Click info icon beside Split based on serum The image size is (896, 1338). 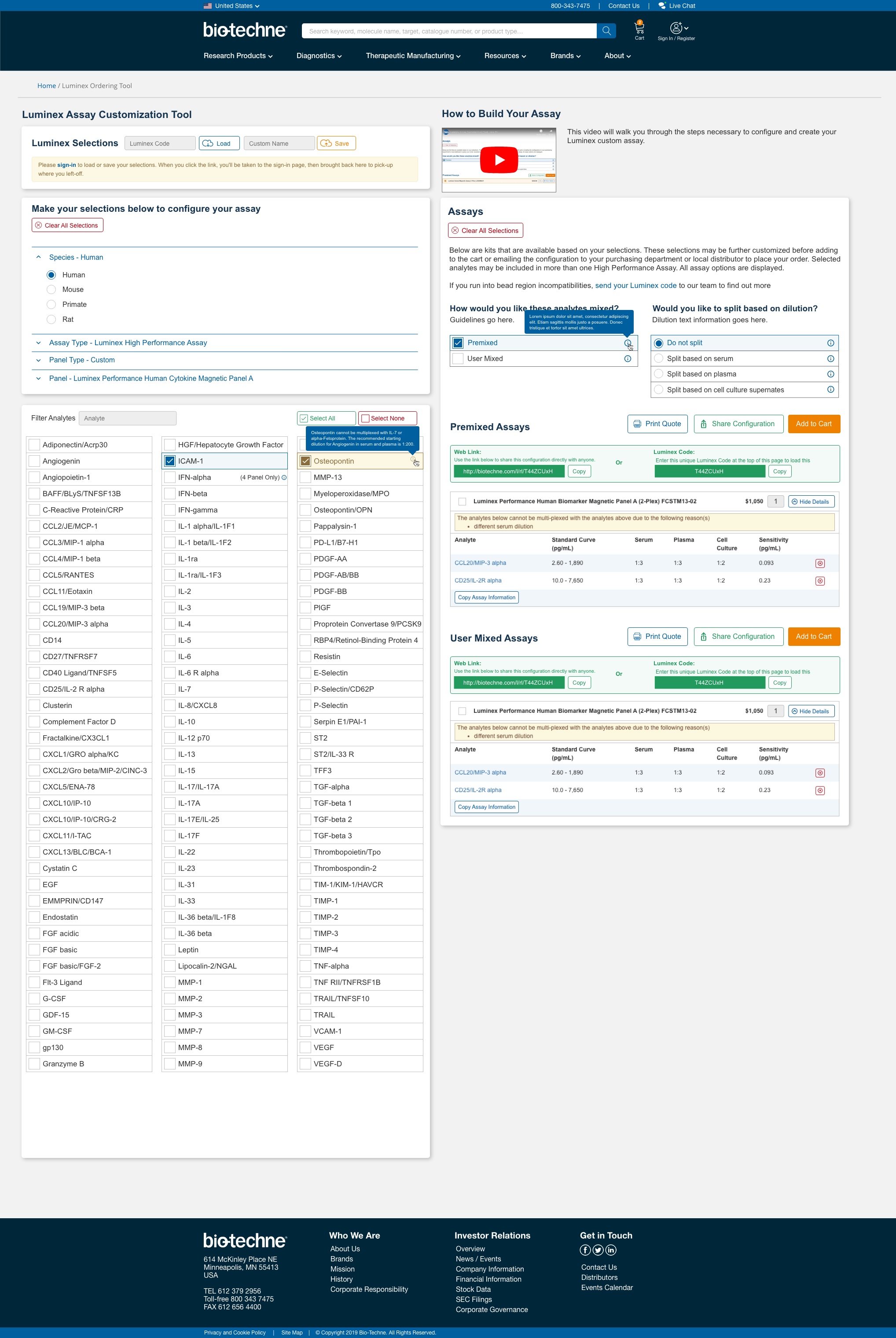[x=830, y=359]
